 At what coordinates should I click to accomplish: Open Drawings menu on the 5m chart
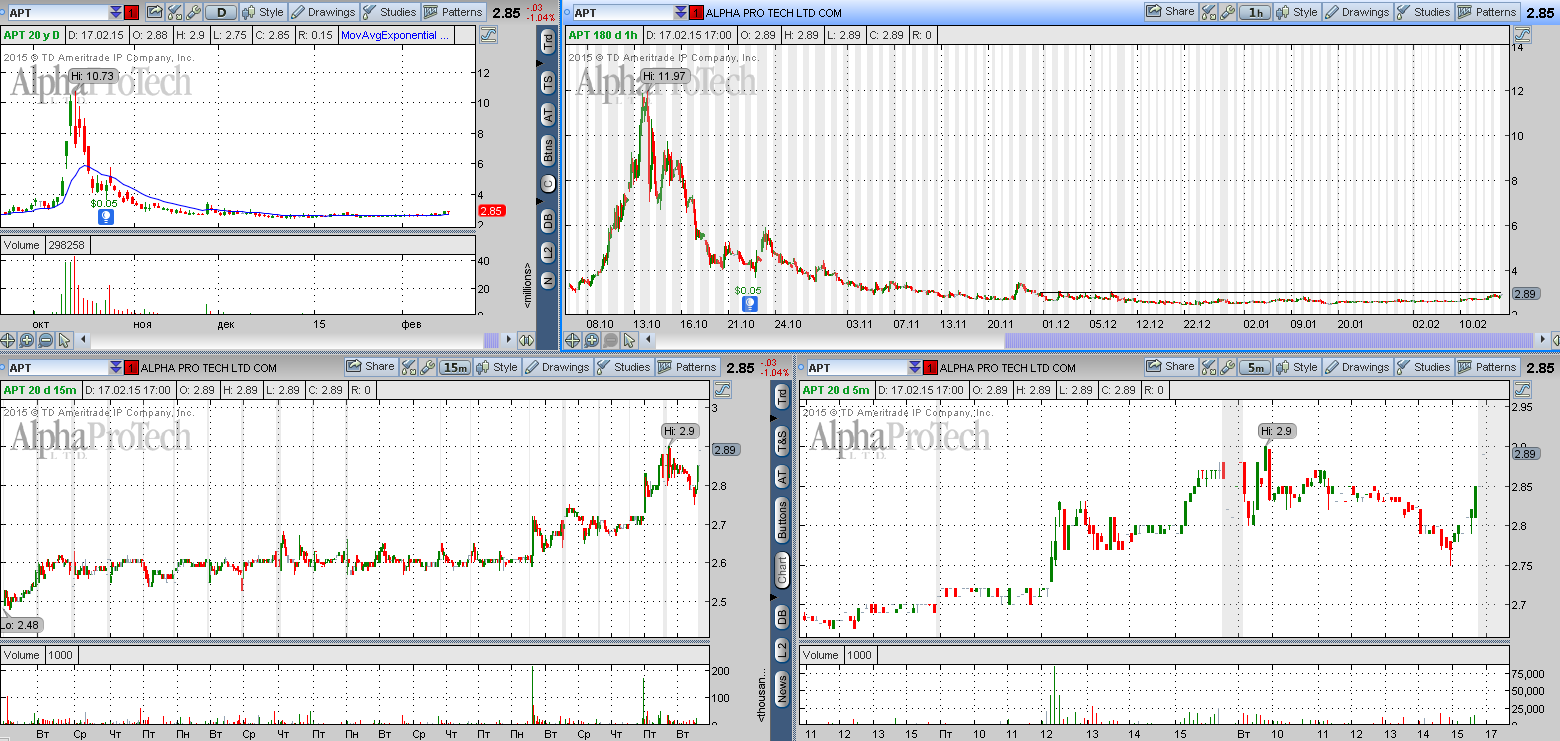coord(1358,367)
